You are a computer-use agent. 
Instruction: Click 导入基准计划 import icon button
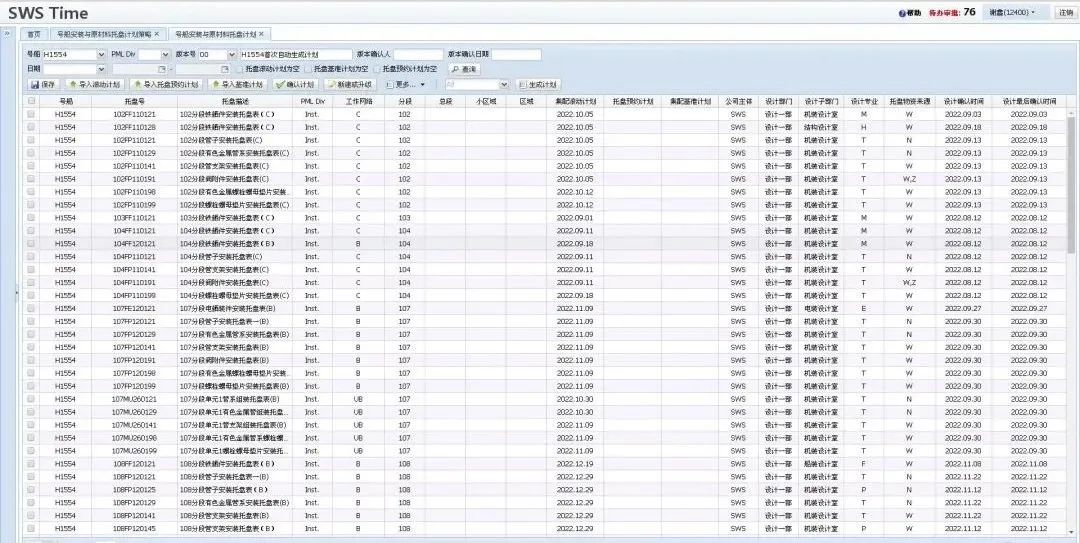pos(237,85)
